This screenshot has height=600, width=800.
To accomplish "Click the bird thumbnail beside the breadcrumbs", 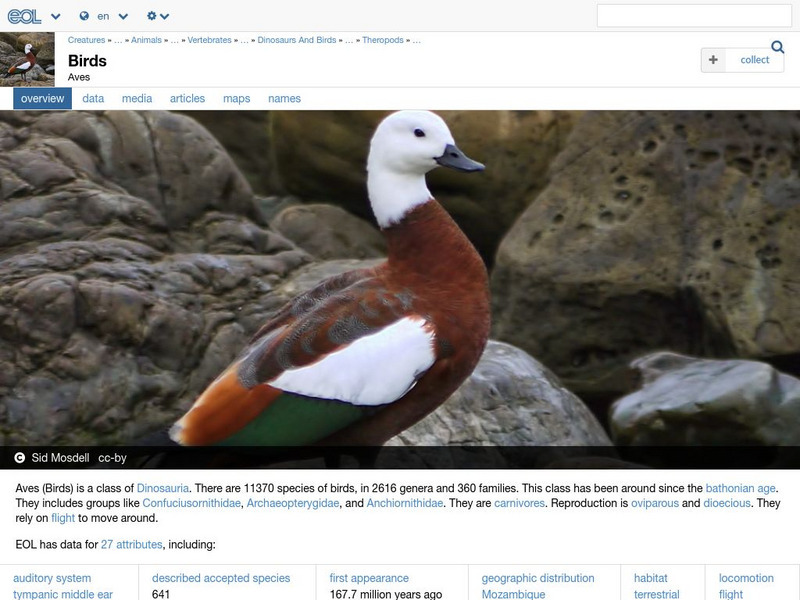I will pos(25,58).
